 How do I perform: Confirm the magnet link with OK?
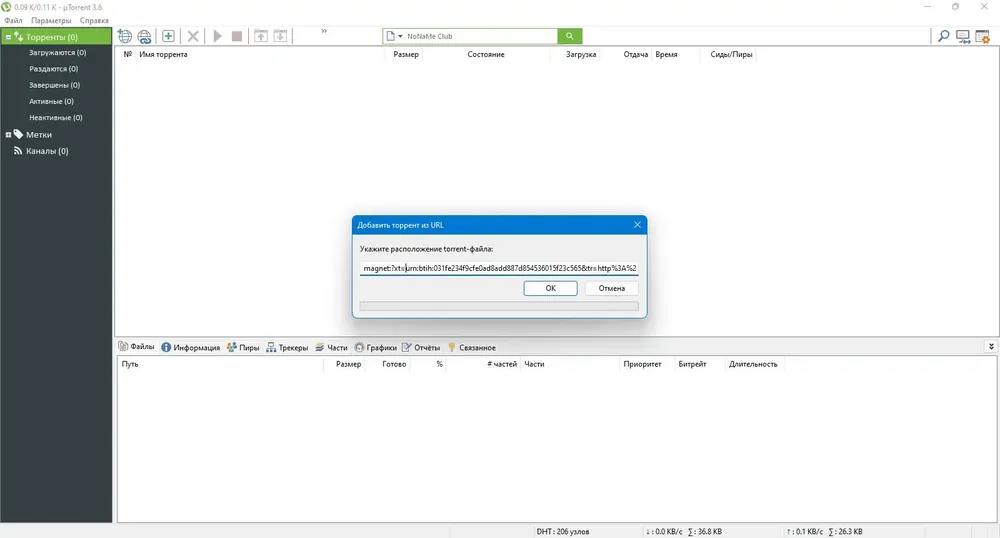click(x=550, y=288)
